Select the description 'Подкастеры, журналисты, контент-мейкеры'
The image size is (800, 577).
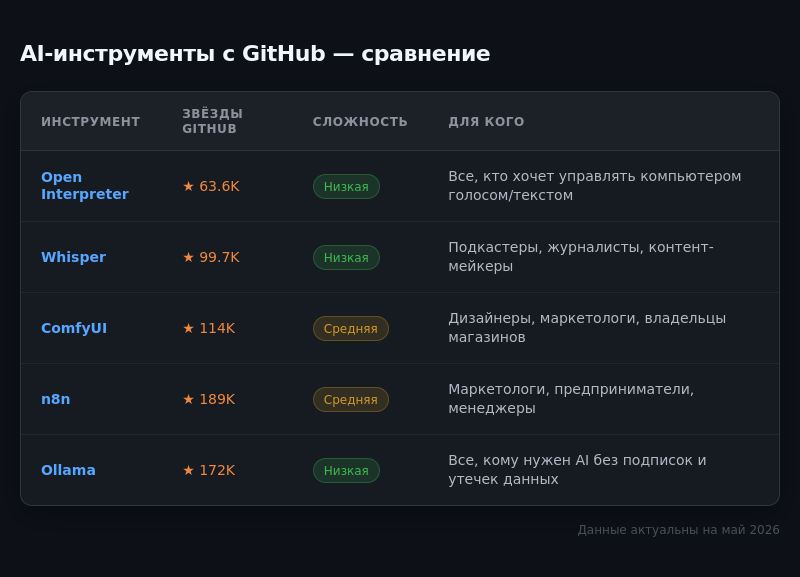[x=581, y=257]
